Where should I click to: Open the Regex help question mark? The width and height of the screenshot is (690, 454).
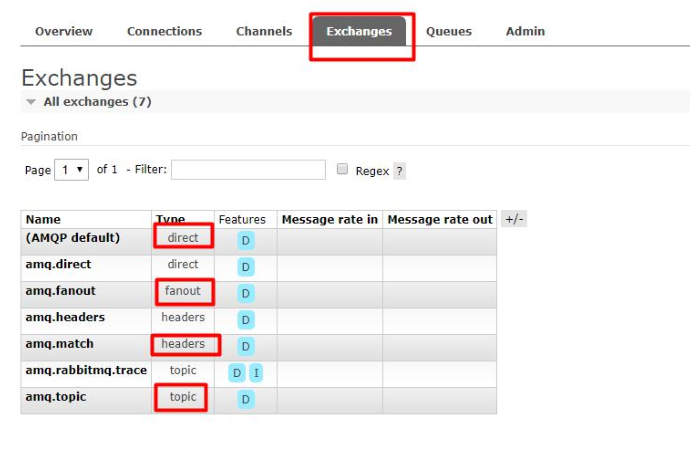399,171
